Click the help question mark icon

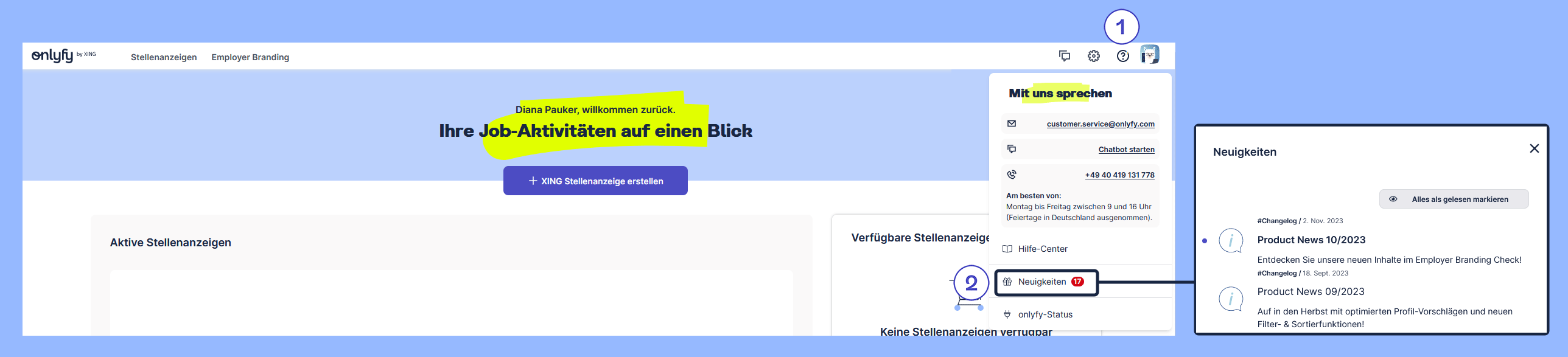[x=1122, y=56]
